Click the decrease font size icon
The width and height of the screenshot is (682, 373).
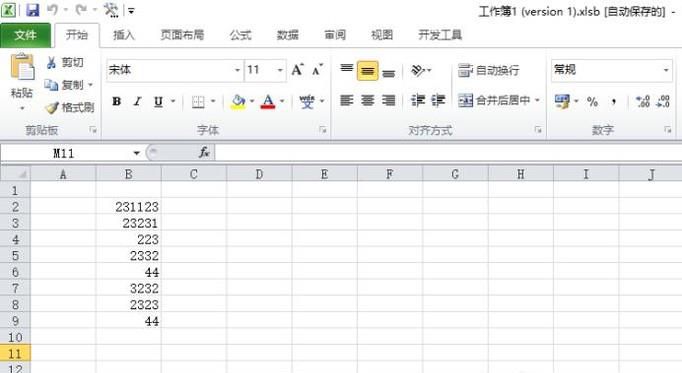[x=318, y=70]
